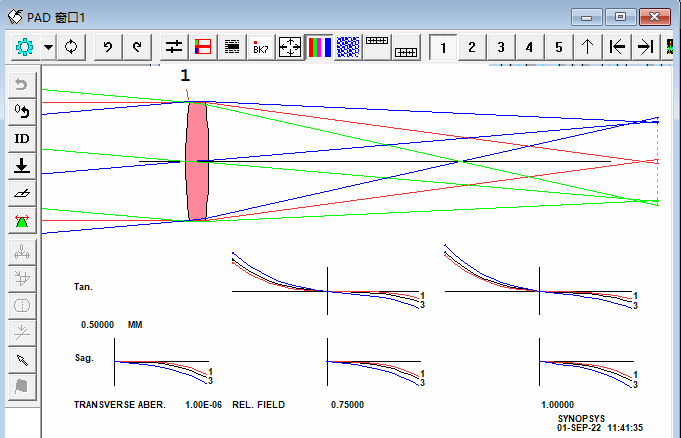Open the sliders adjustment icon

(174, 47)
